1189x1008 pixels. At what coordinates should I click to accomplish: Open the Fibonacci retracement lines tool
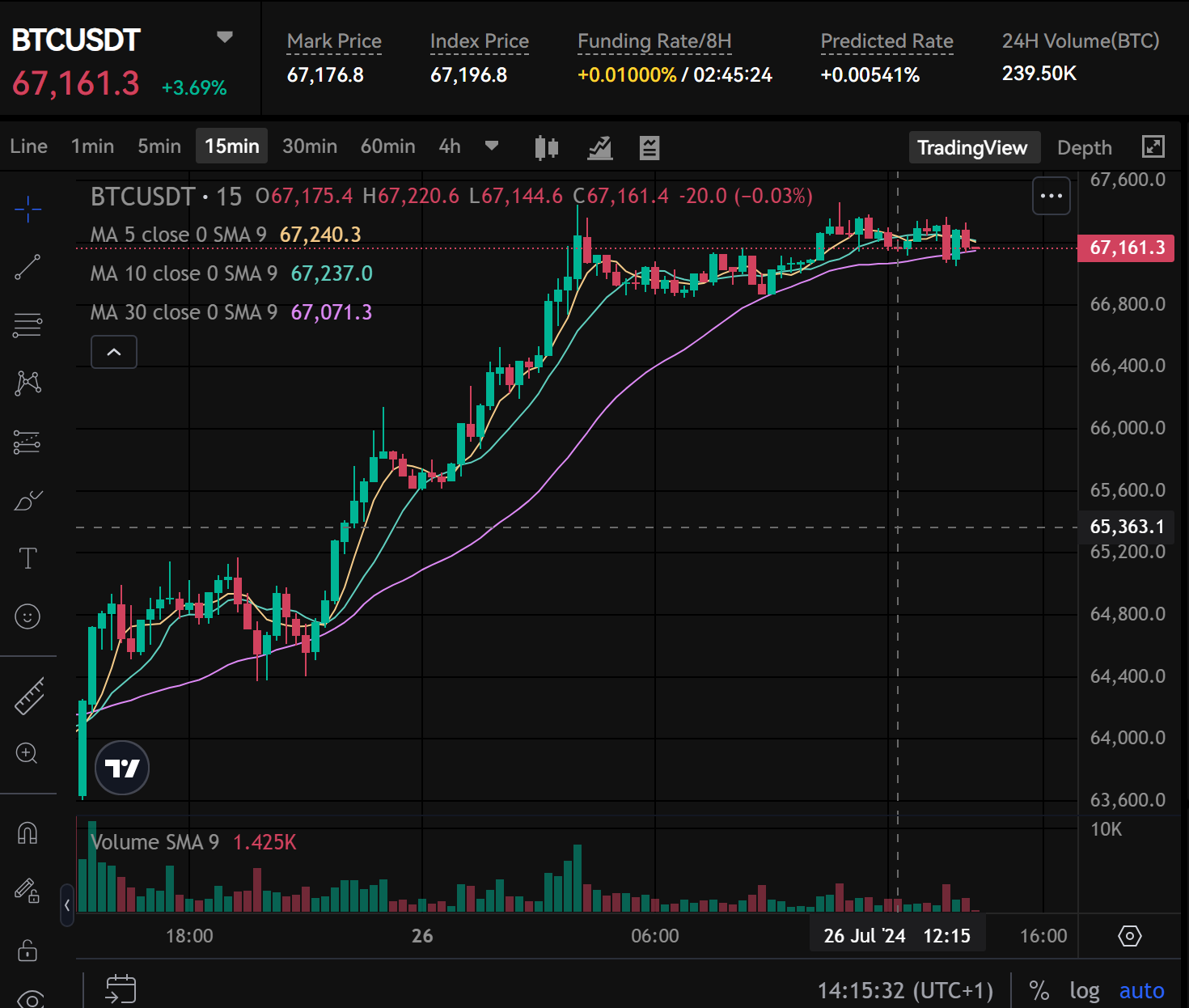tap(28, 325)
